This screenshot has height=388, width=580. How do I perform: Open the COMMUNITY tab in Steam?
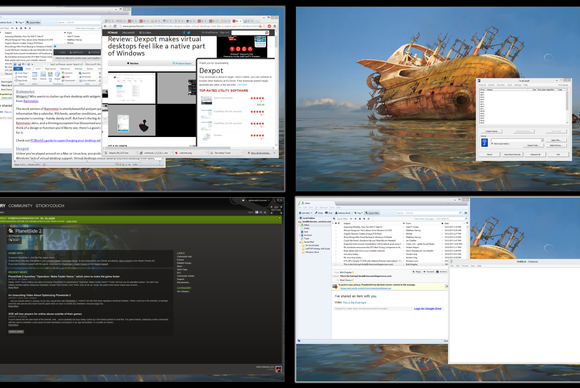(20, 206)
